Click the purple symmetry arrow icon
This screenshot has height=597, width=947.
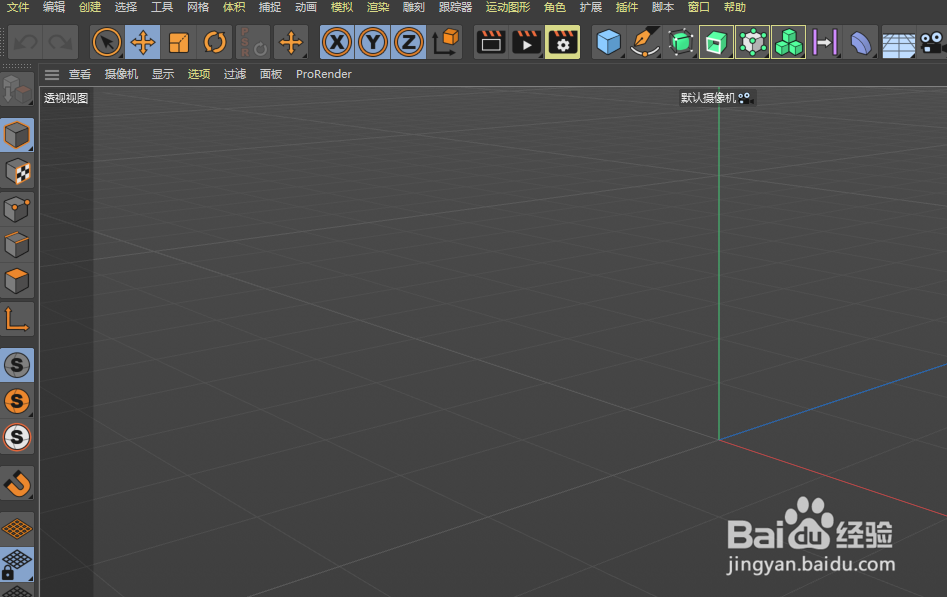(824, 42)
